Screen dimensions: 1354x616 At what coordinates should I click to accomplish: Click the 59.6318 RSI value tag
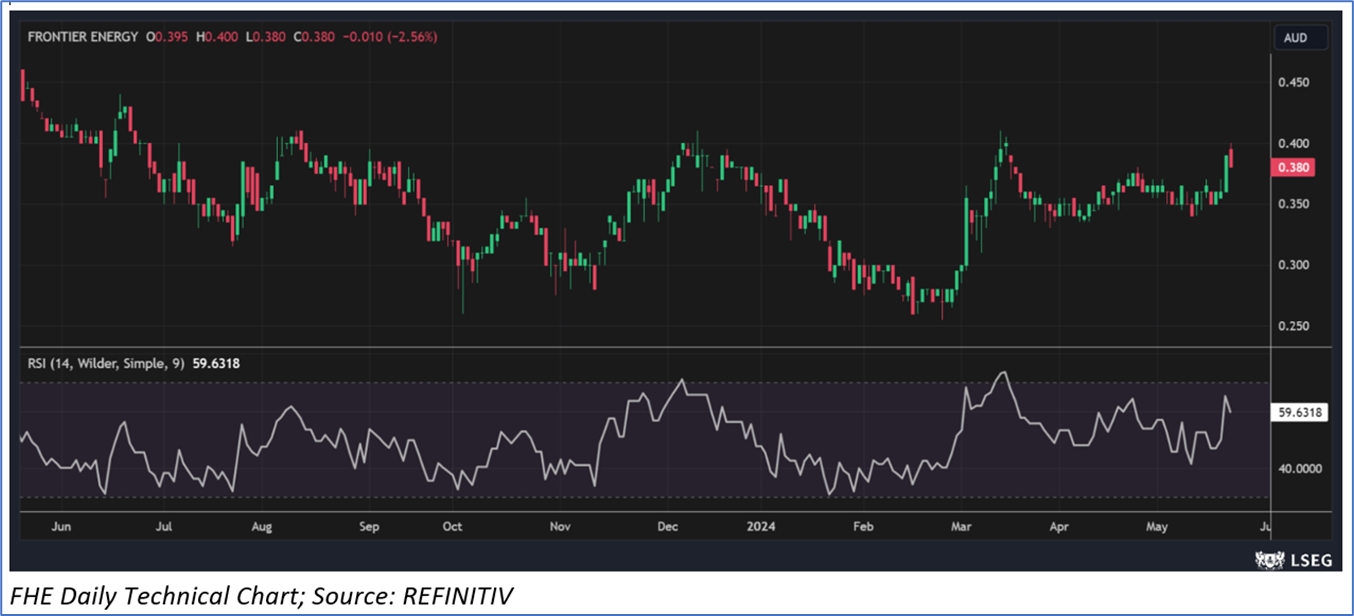pos(1300,411)
